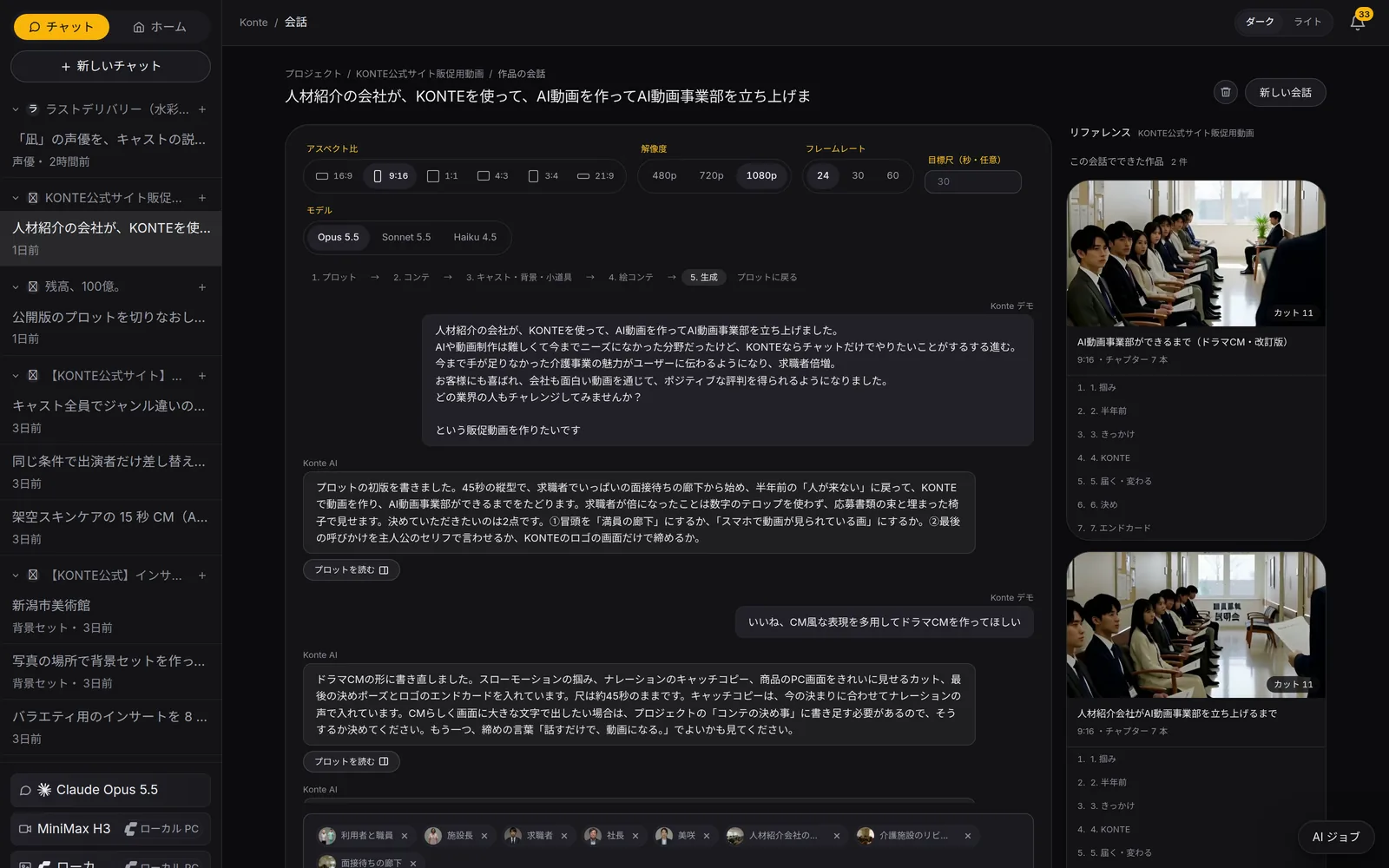This screenshot has width=1389, height=868.
Task: Collapse the ラストデリバリー project group chevron
Action: (16, 109)
